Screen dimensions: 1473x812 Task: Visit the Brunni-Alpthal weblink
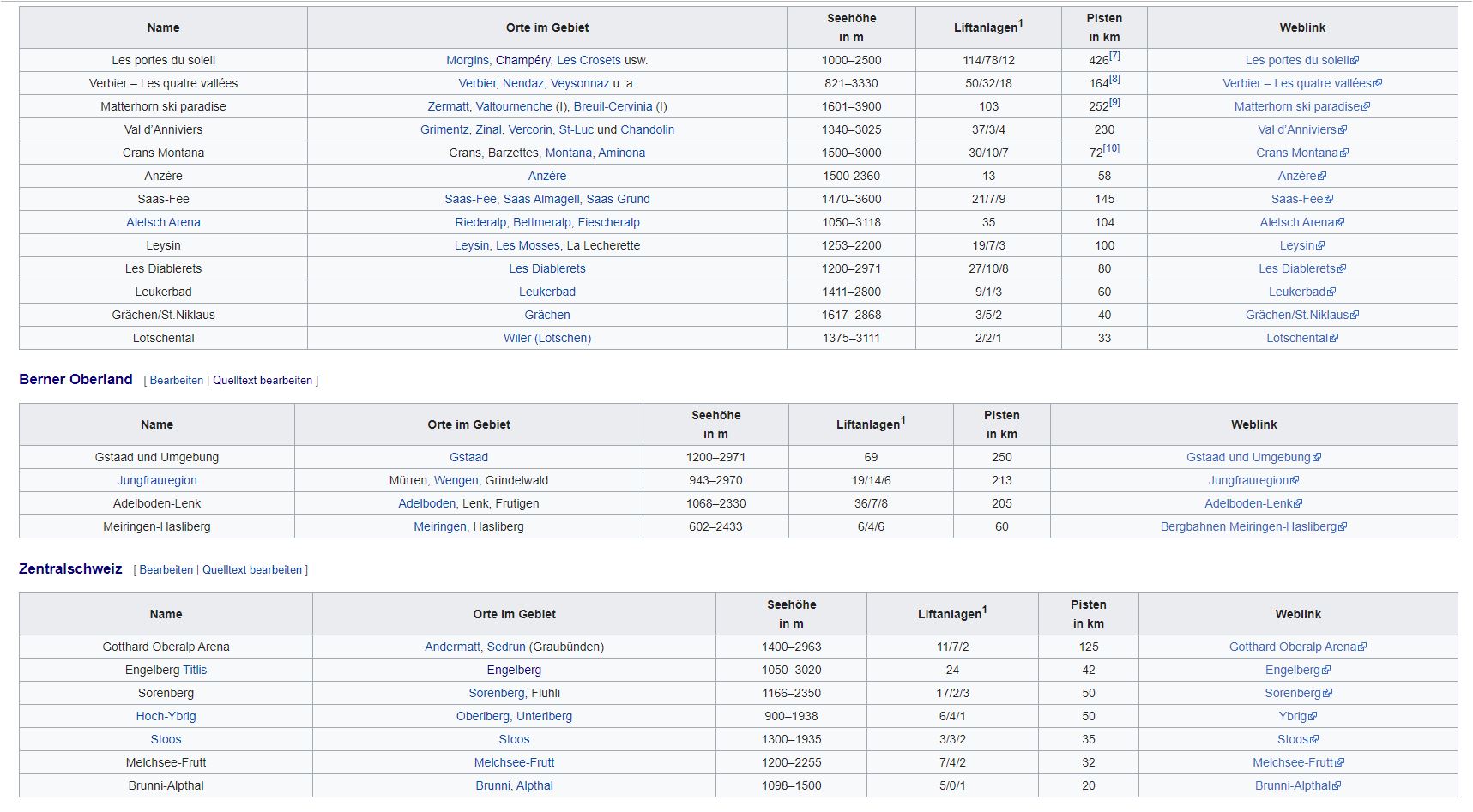(1298, 785)
